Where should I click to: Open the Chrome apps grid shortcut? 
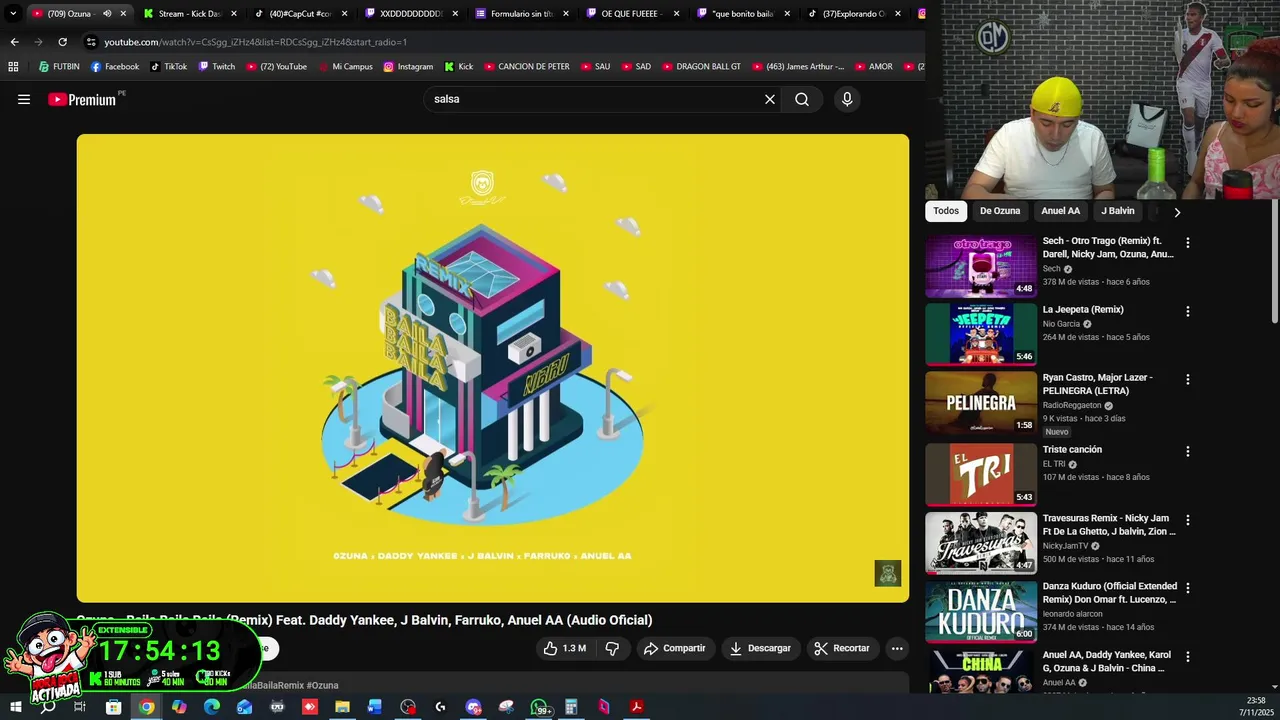(13, 67)
